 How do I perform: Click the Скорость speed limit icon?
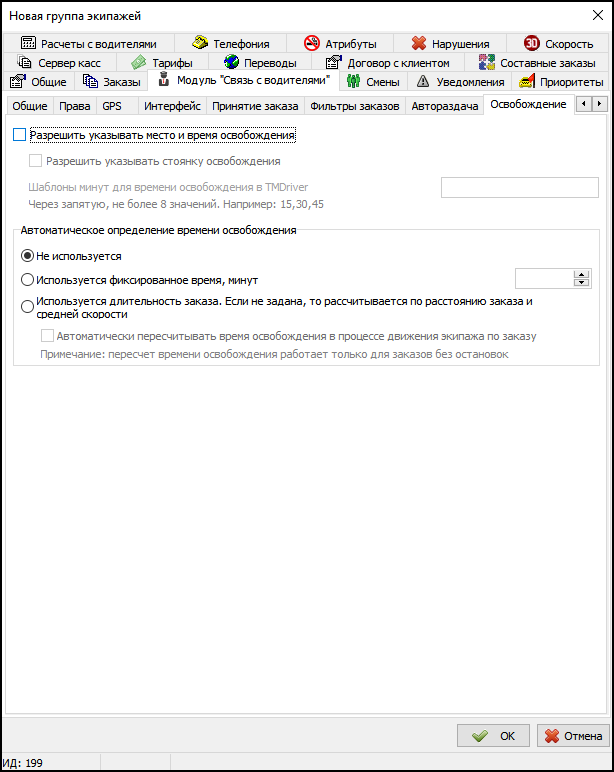(x=532, y=44)
